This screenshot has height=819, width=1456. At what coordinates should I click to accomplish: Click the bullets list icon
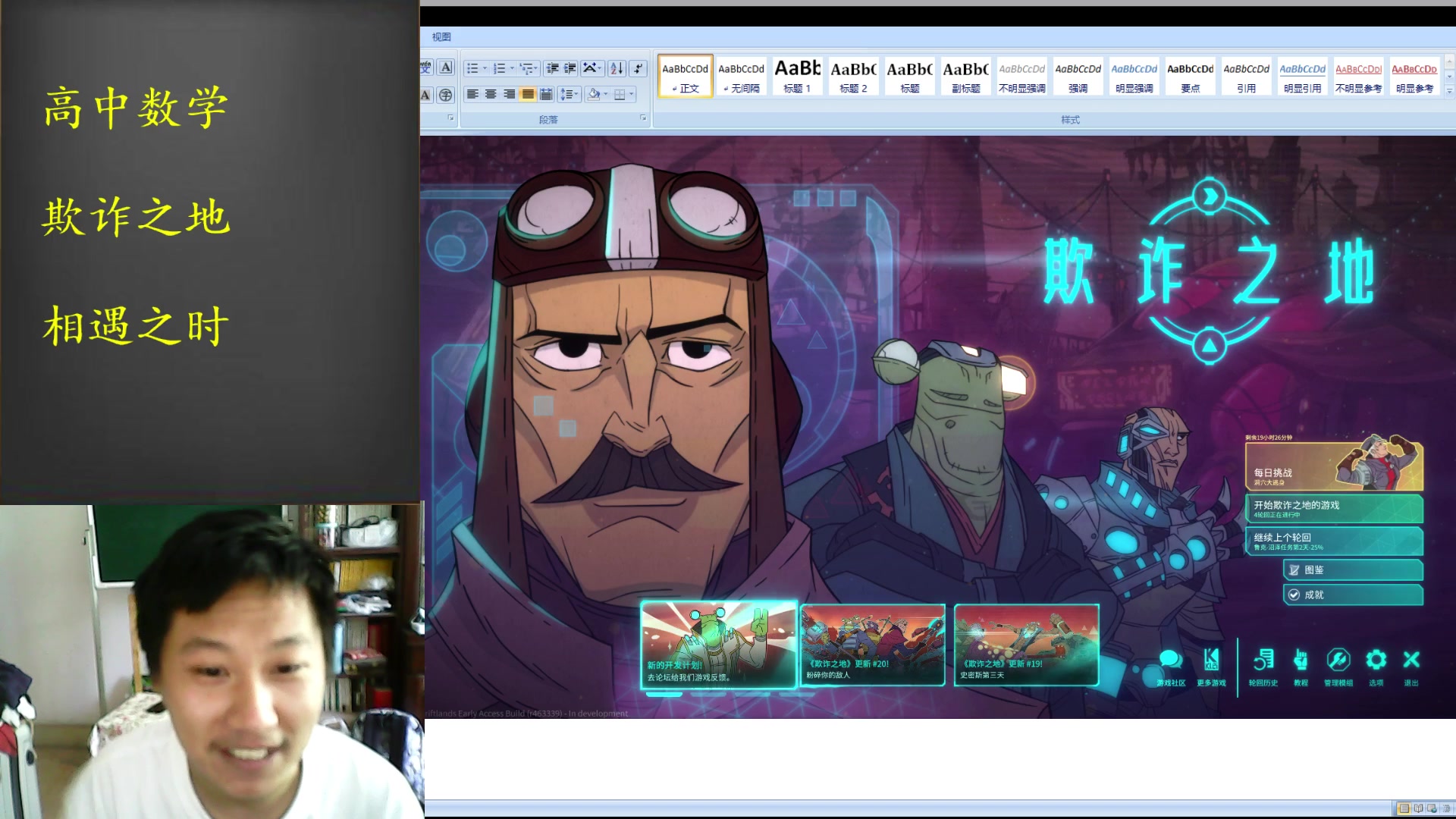click(x=472, y=68)
